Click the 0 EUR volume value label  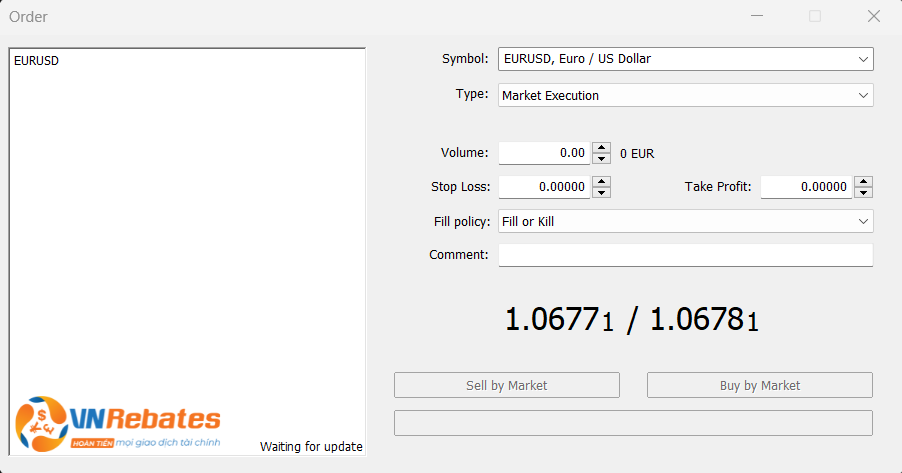click(637, 154)
